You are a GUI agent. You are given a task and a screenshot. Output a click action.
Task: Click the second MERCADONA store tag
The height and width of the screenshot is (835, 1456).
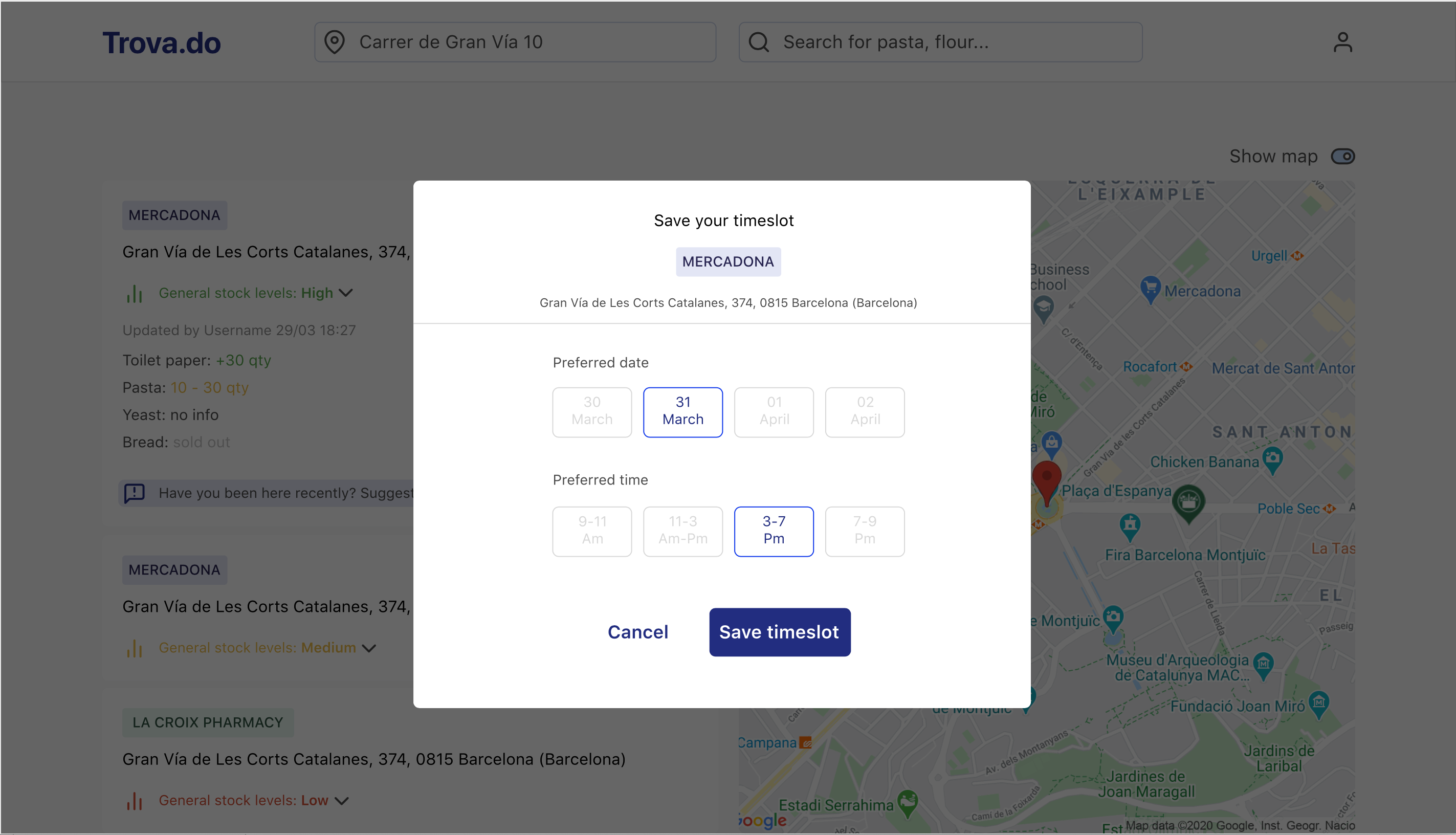174,569
